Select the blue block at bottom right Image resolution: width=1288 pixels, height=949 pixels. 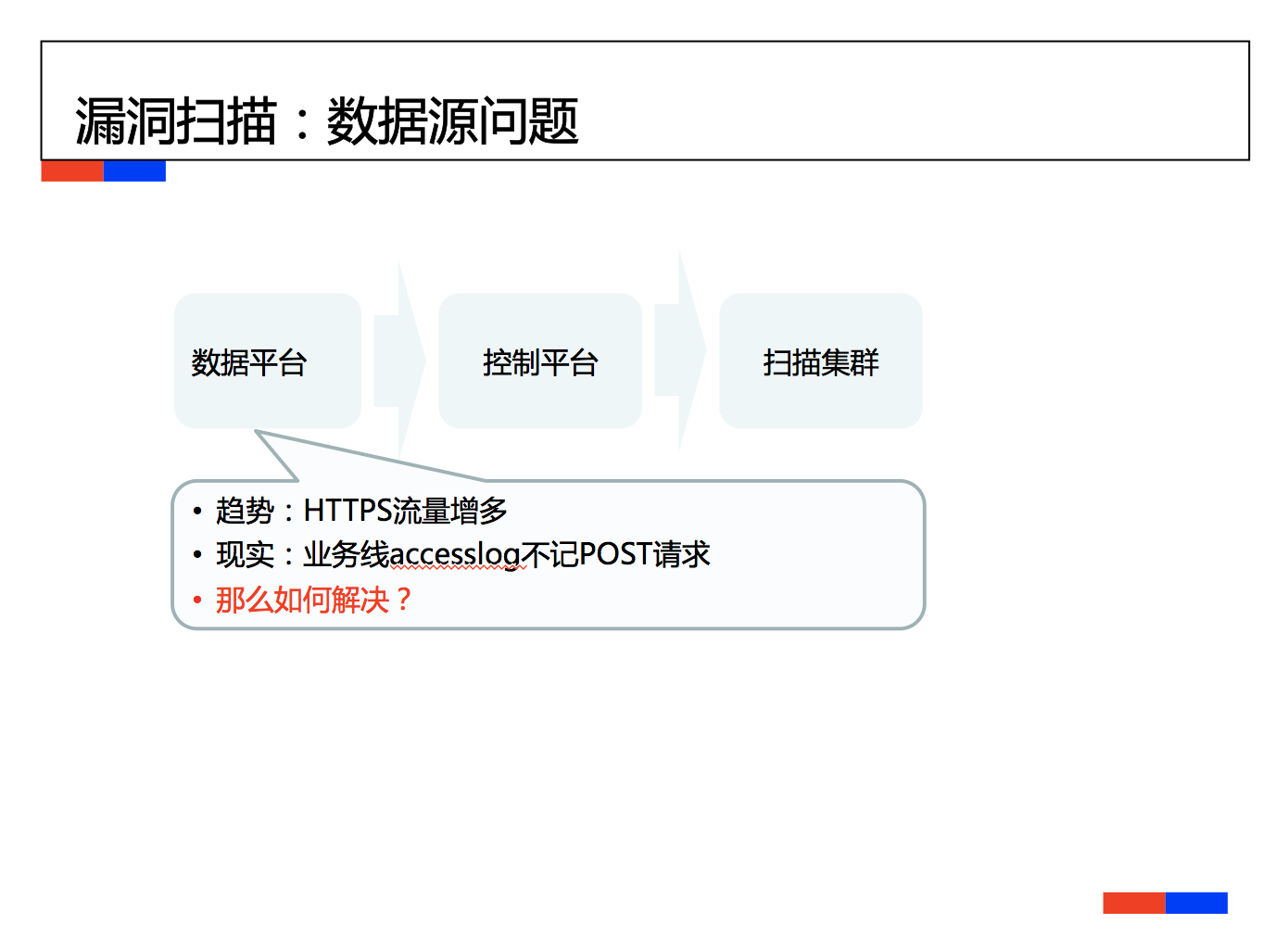1196,903
